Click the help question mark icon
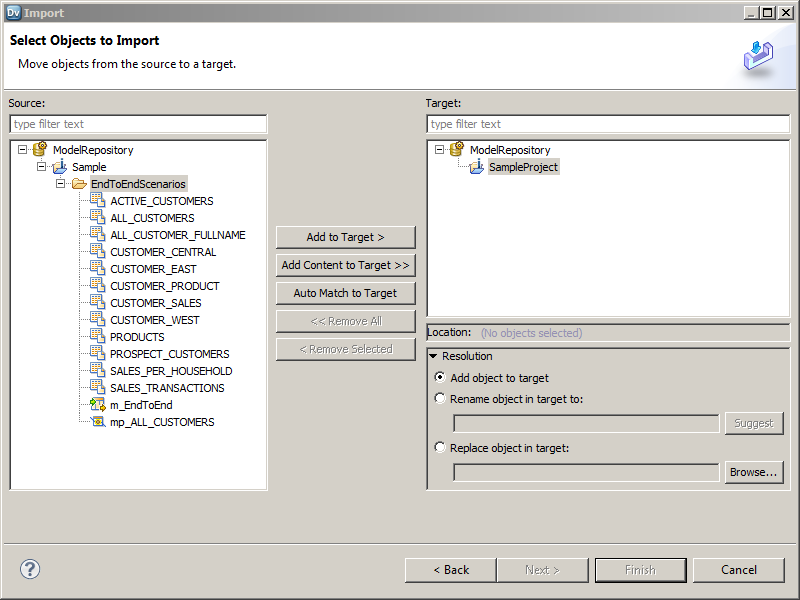The width and height of the screenshot is (800, 600). click(x=30, y=569)
